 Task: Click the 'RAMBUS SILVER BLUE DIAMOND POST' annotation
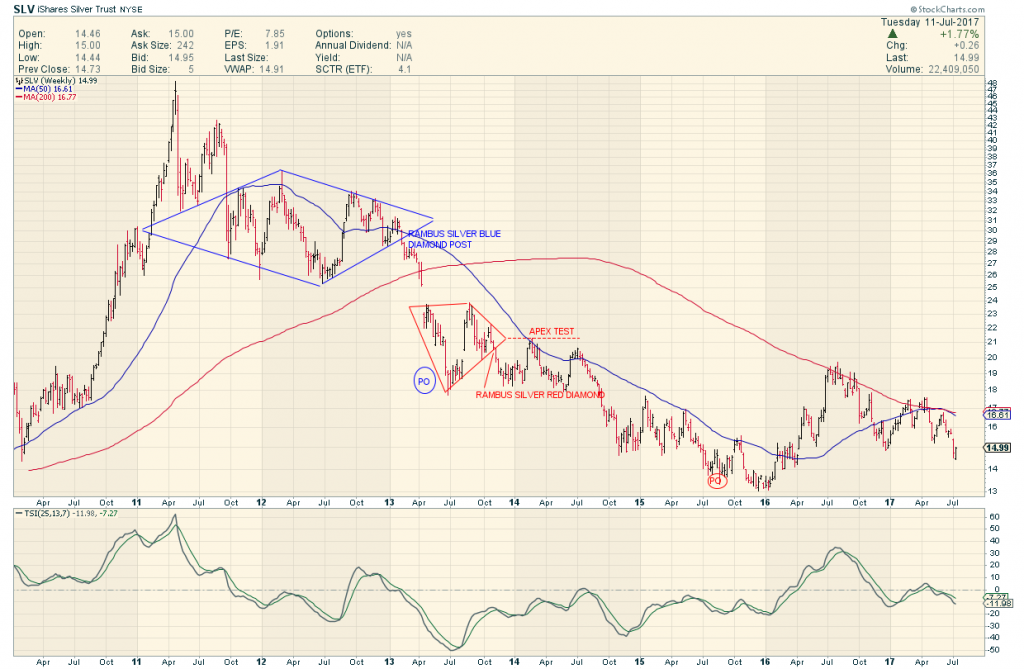pyautogui.click(x=455, y=239)
